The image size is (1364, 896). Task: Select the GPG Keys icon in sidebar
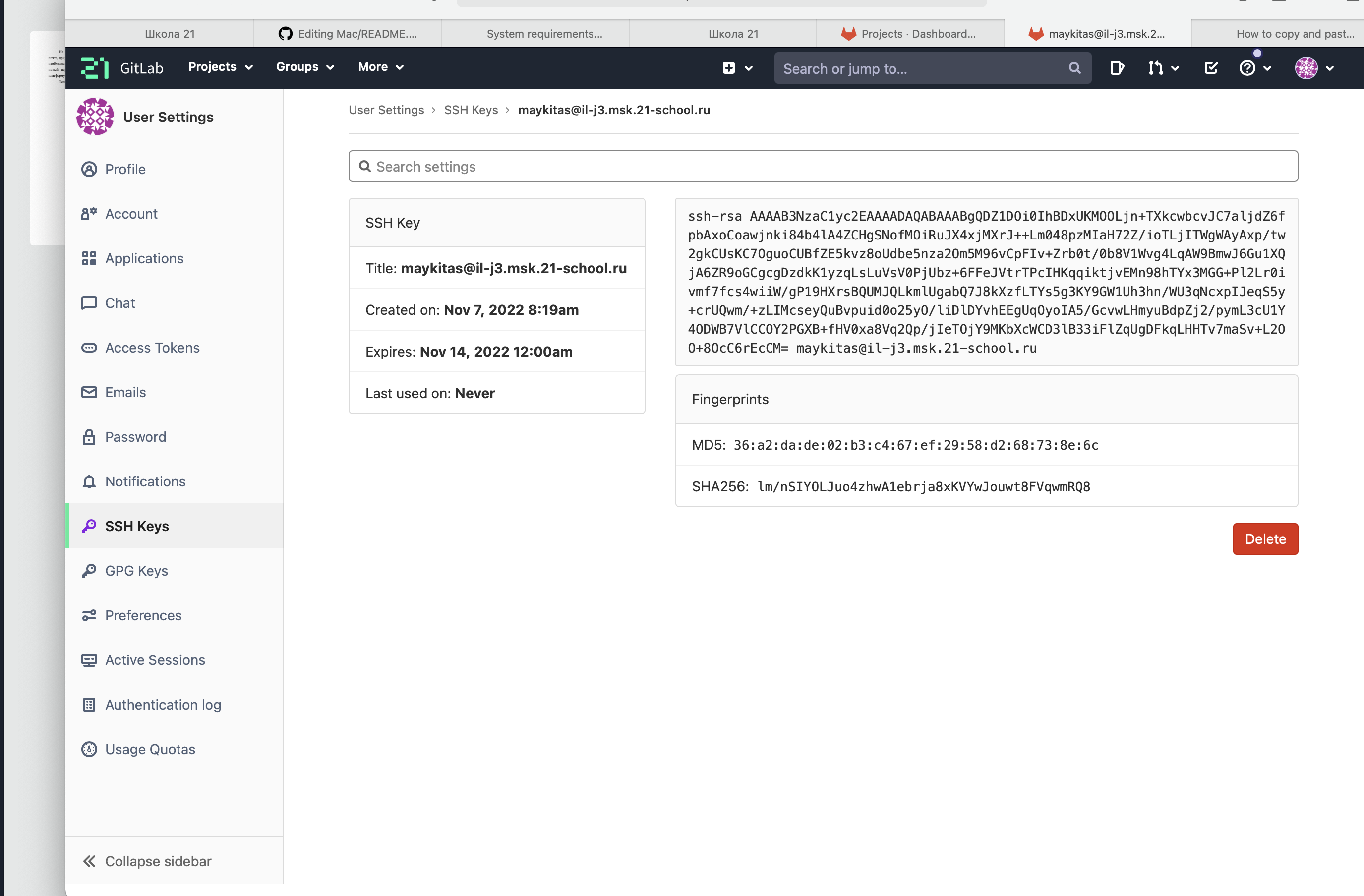[89, 570]
